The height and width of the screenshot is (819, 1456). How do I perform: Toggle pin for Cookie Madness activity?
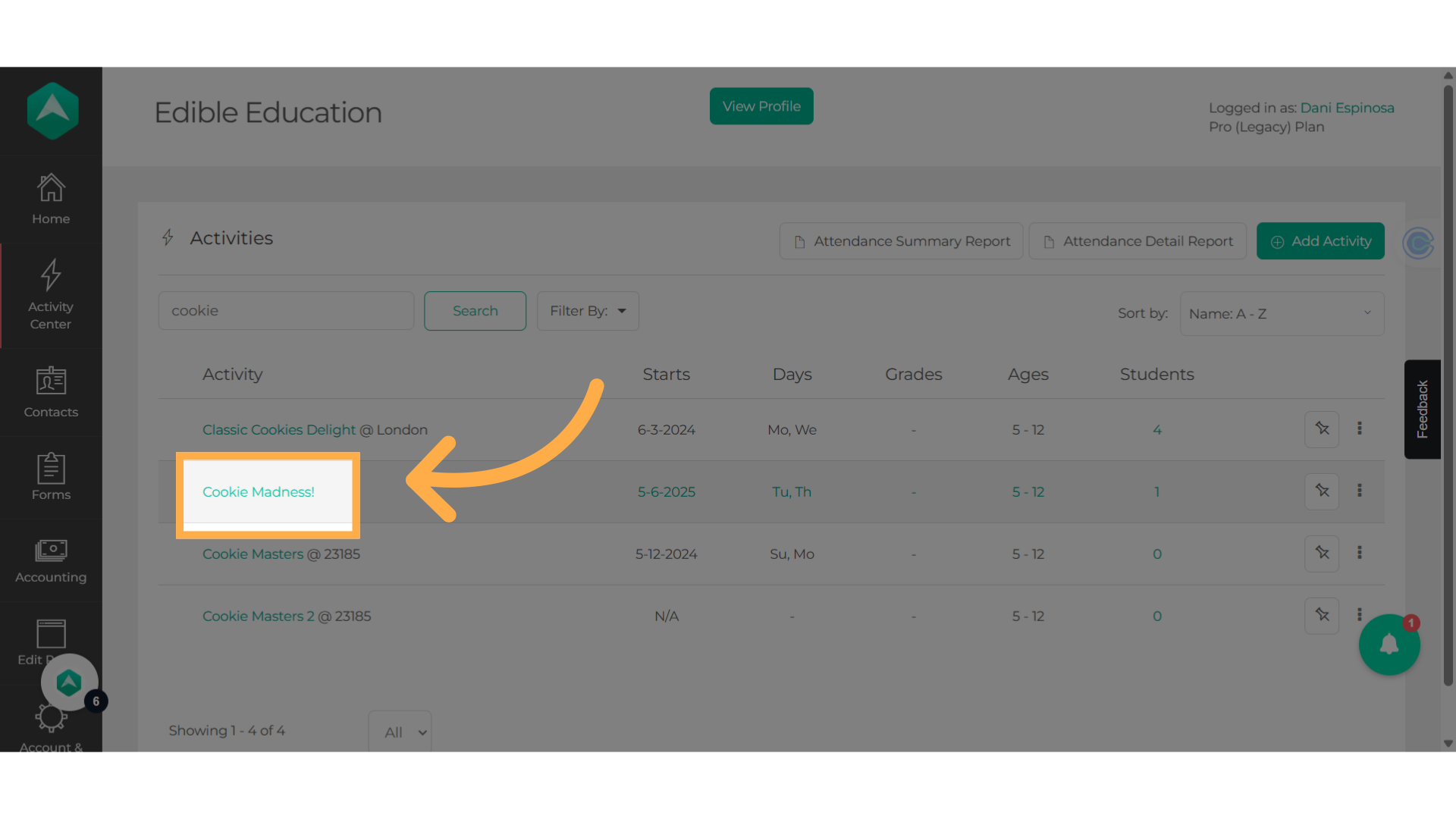(x=1322, y=491)
